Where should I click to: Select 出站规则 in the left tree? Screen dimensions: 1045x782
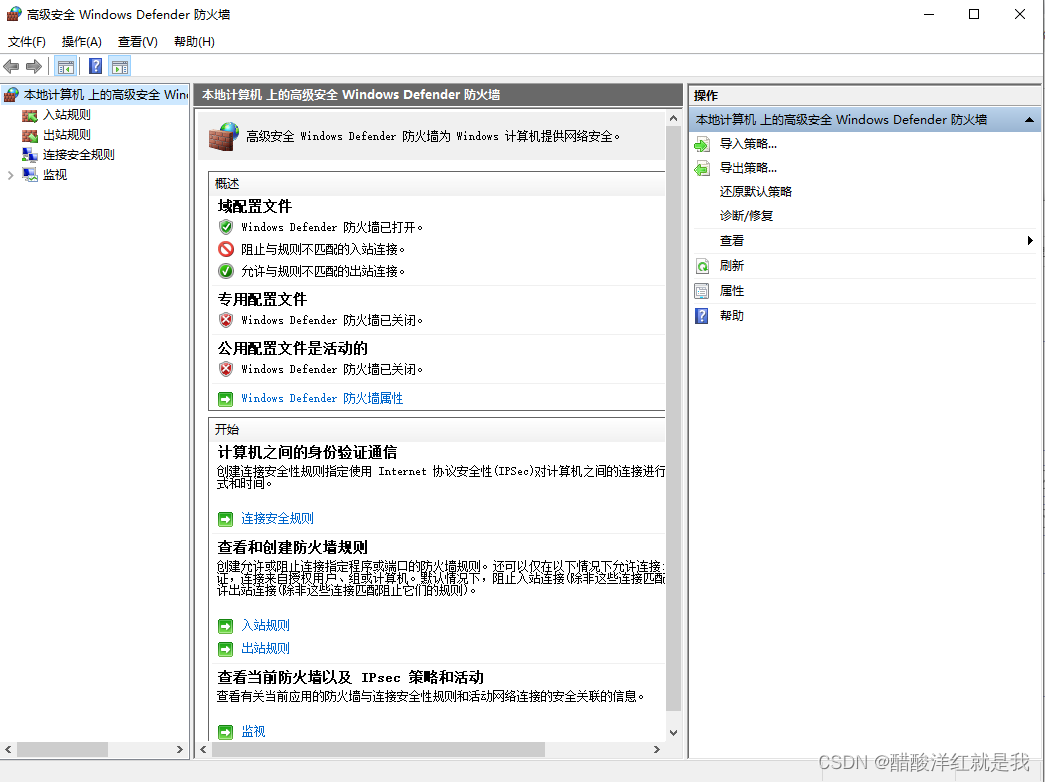tap(67, 135)
